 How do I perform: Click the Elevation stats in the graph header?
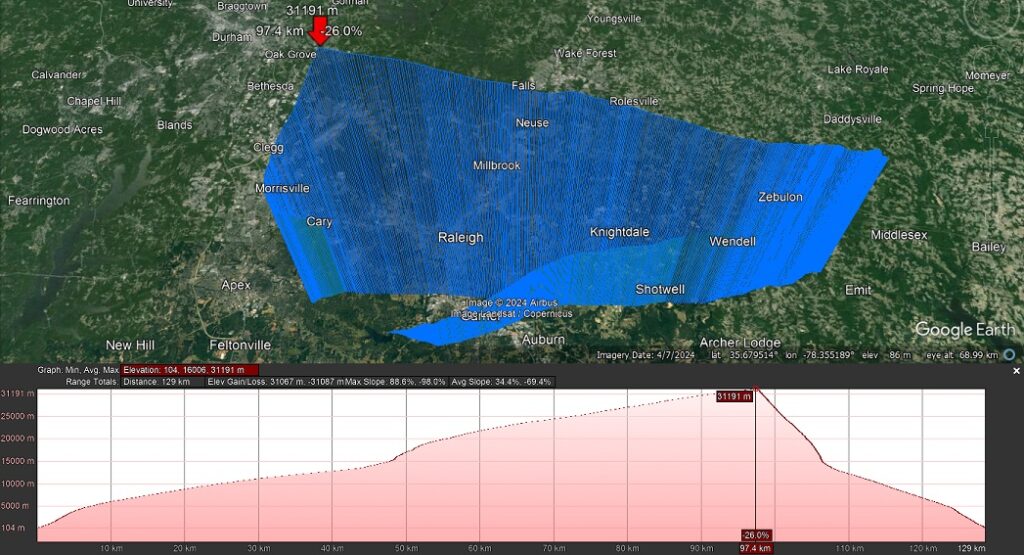pos(190,370)
